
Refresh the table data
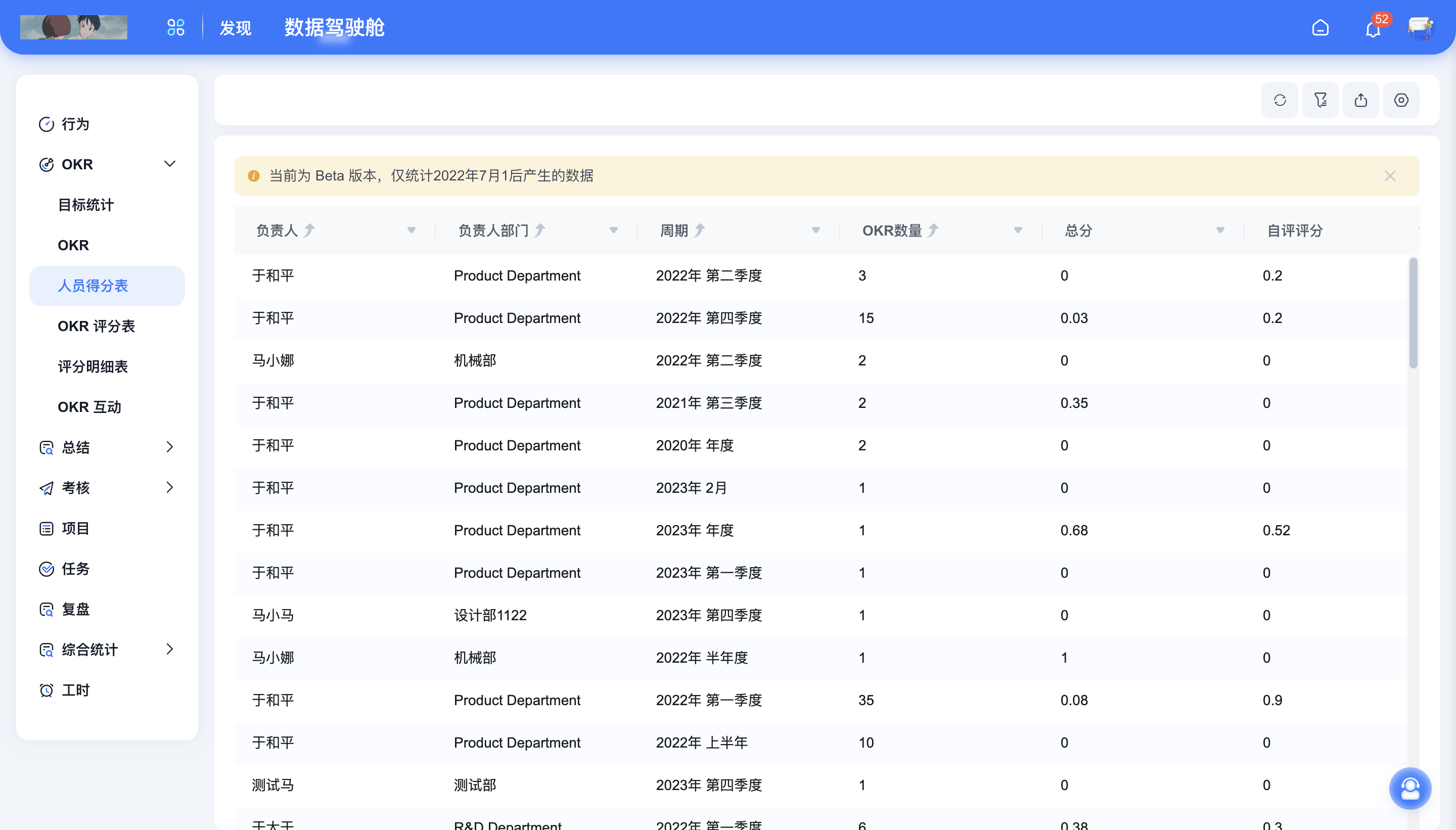coord(1280,100)
